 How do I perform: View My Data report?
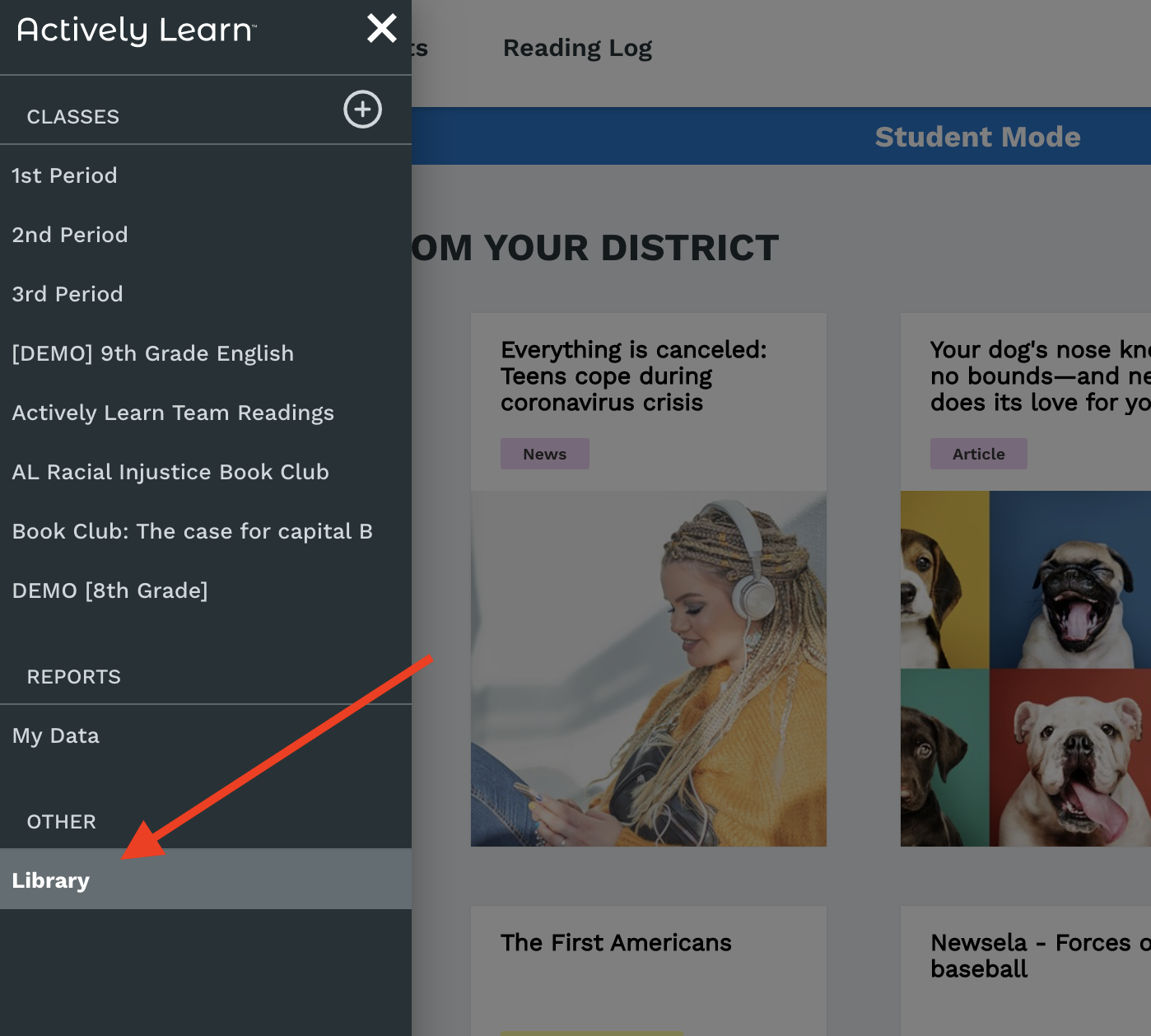[55, 735]
